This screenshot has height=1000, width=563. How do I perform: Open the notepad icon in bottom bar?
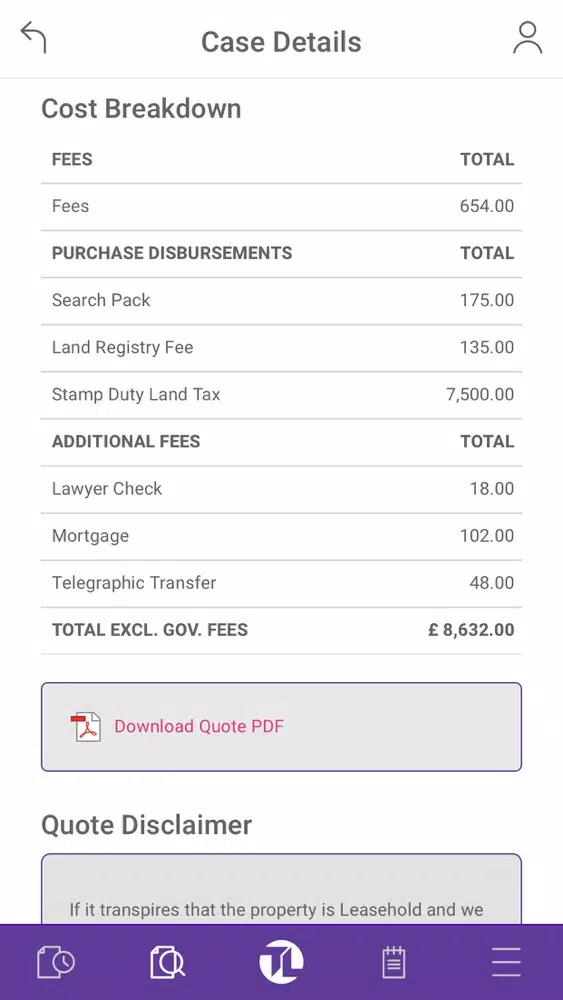coord(393,962)
